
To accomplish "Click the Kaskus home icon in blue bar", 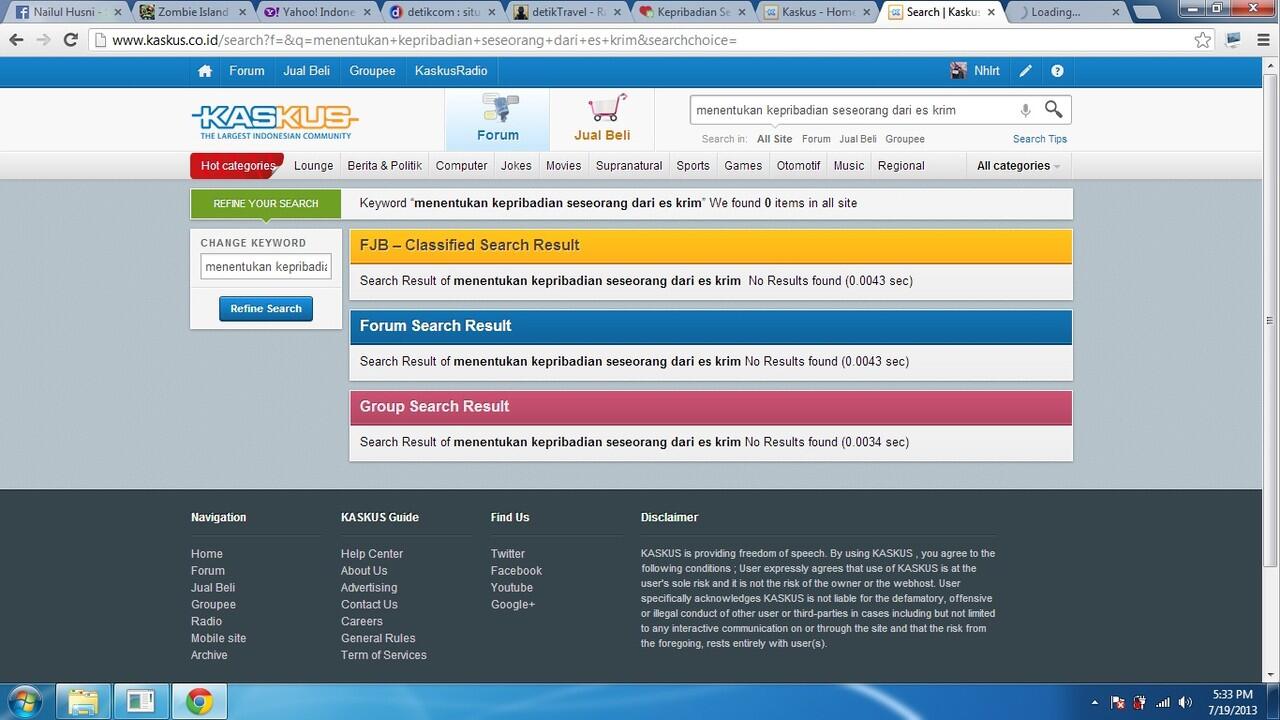I will click(x=205, y=71).
